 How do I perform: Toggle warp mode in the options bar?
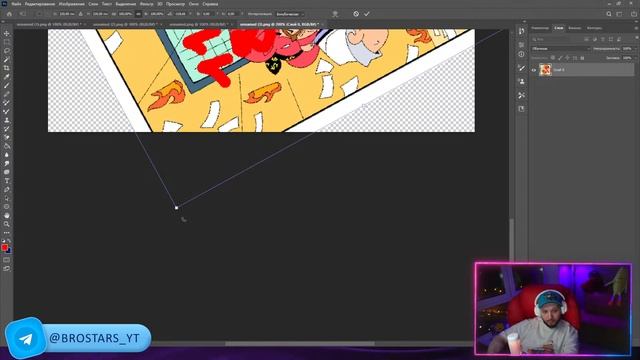335,14
